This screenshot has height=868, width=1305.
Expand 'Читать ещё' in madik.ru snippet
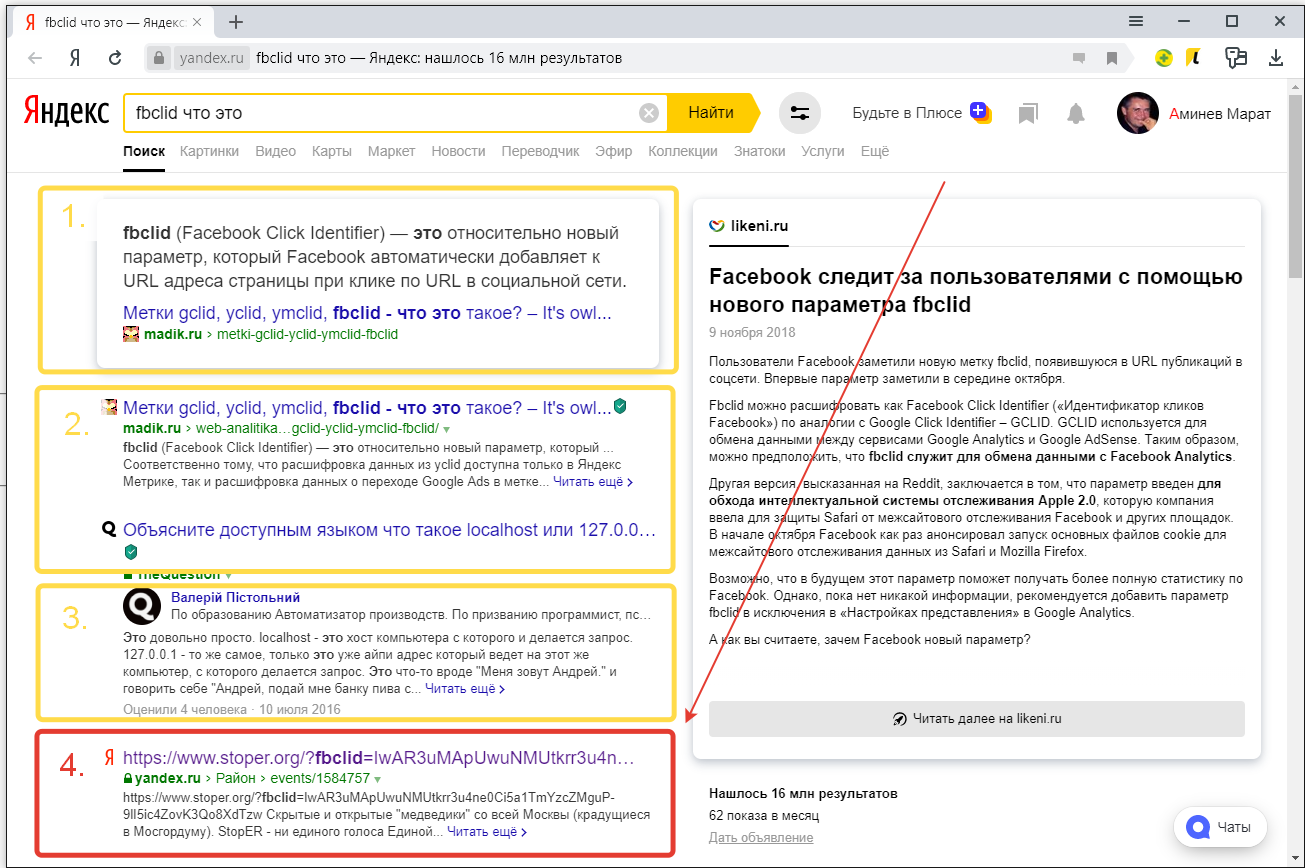pyautogui.click(x=592, y=482)
